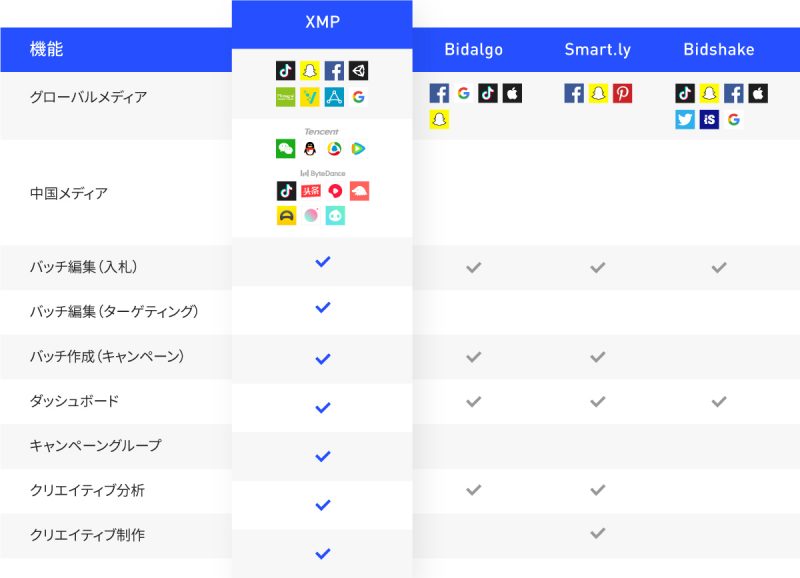Click the Snapchat icon in Smart.ly column
This screenshot has height=578, width=800.
598,93
